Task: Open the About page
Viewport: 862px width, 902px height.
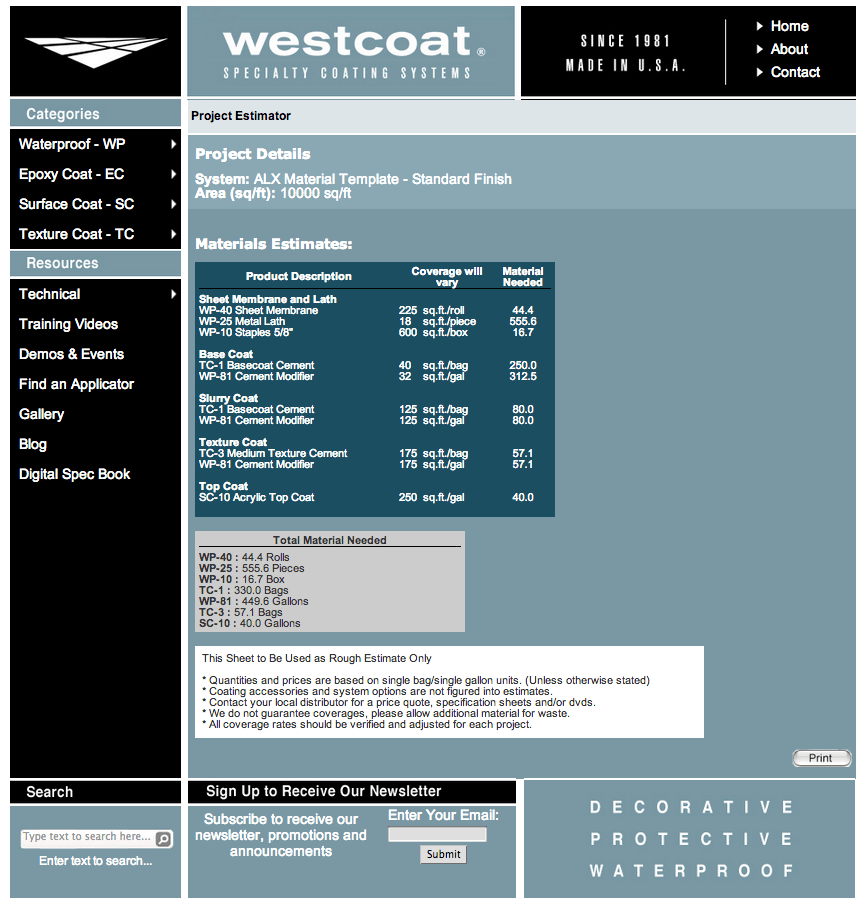Action: click(789, 49)
